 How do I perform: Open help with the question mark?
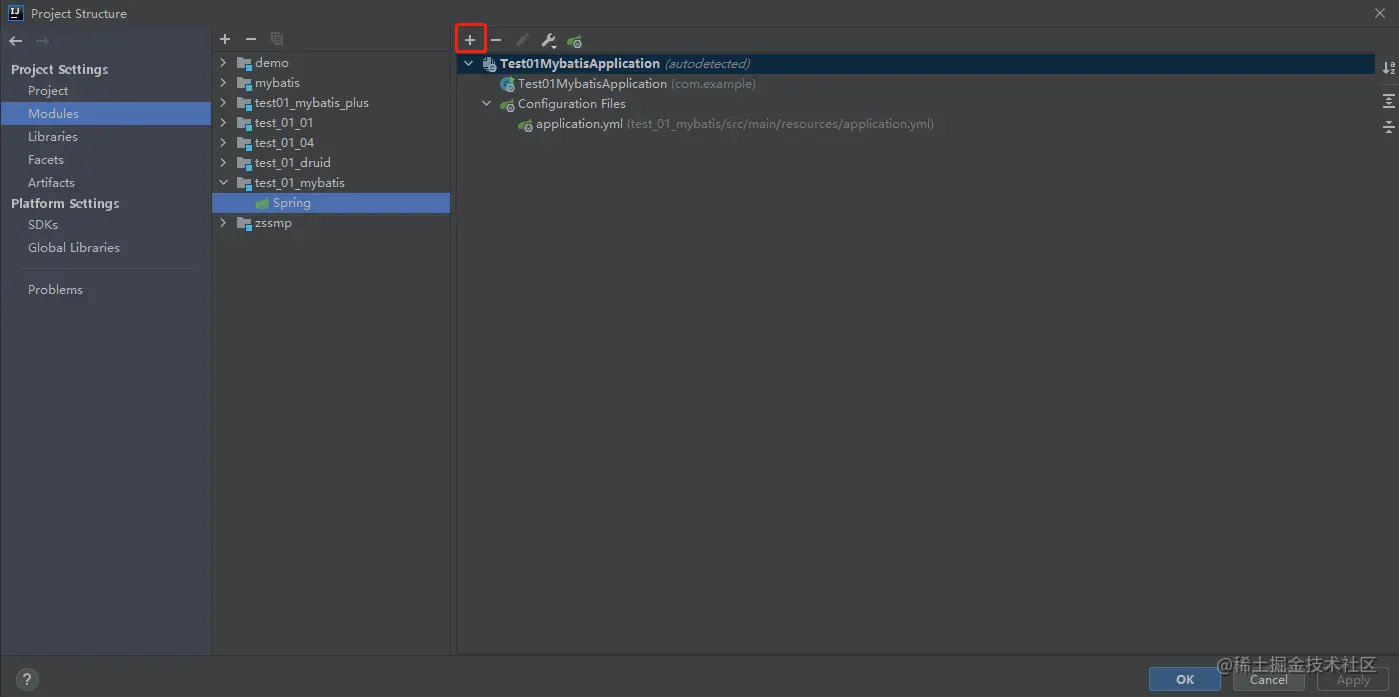27,679
